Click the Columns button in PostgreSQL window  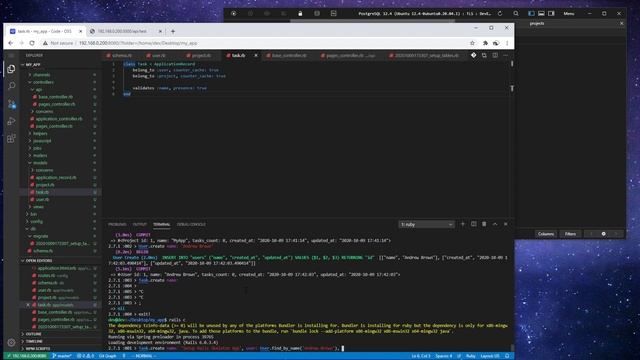[546, 234]
